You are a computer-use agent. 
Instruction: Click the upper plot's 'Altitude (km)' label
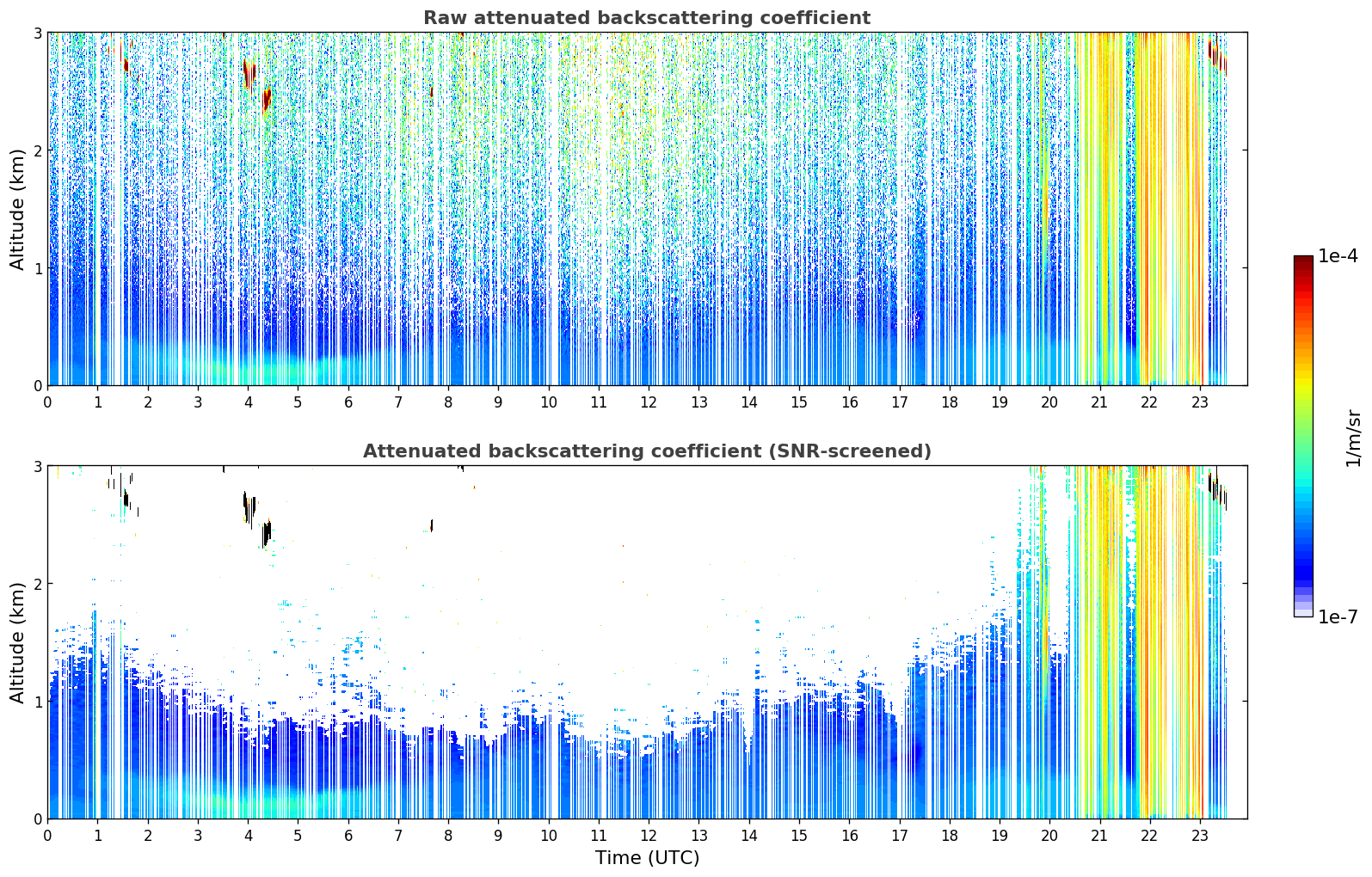click(18, 209)
